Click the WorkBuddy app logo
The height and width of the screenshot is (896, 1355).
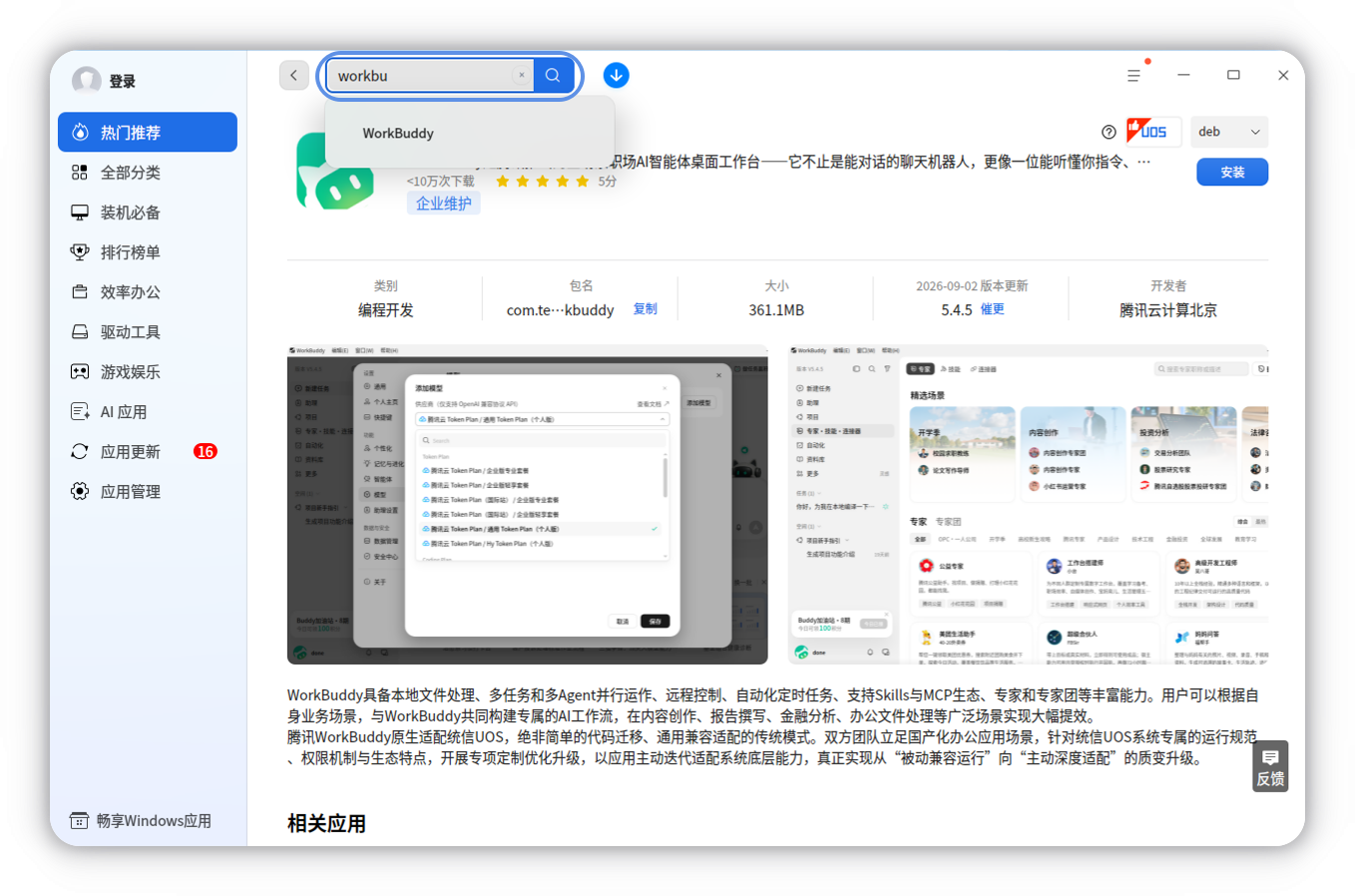[335, 171]
